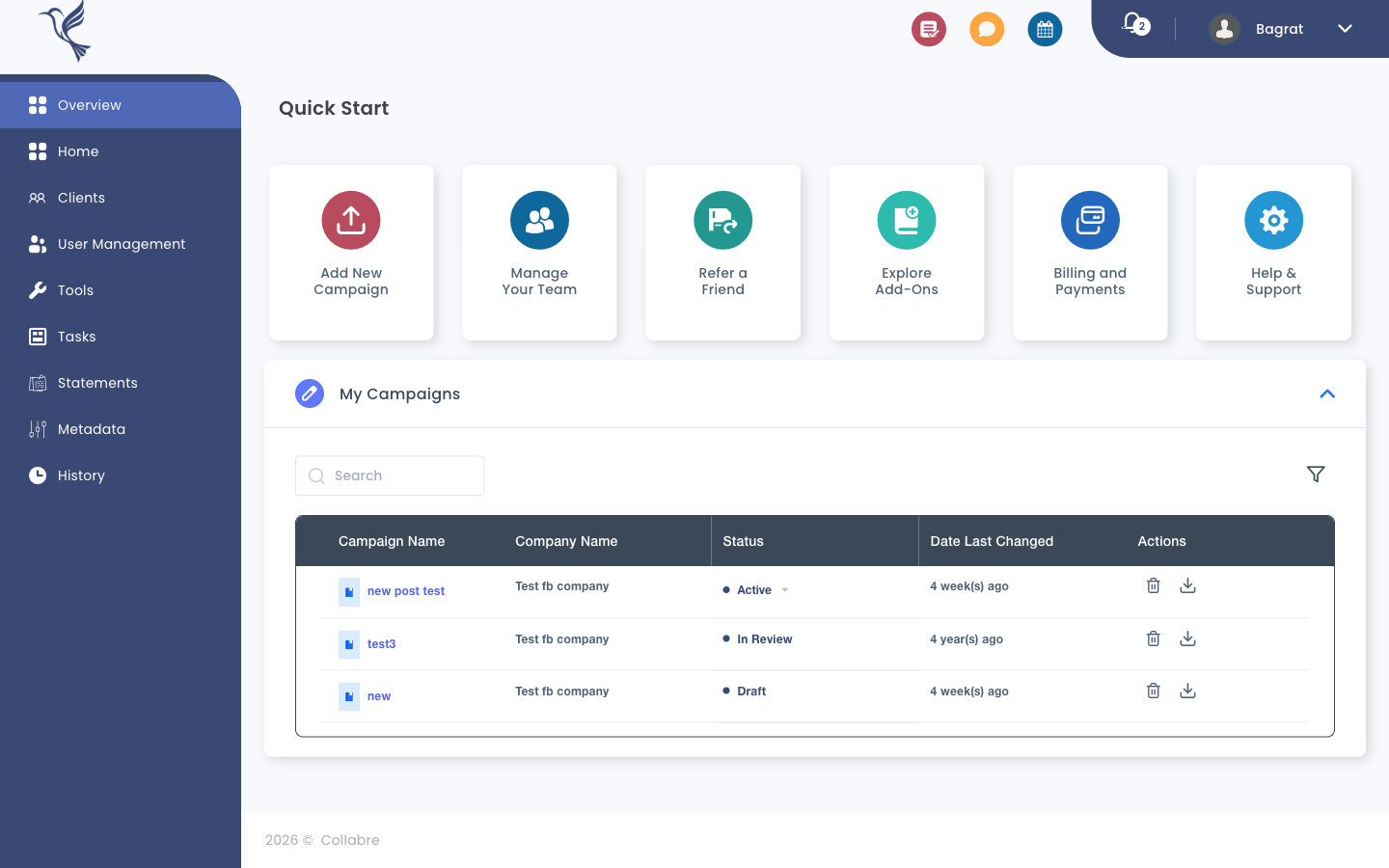Open the calendar icon in the header
Viewport: 1389px width, 868px height.
click(1045, 29)
